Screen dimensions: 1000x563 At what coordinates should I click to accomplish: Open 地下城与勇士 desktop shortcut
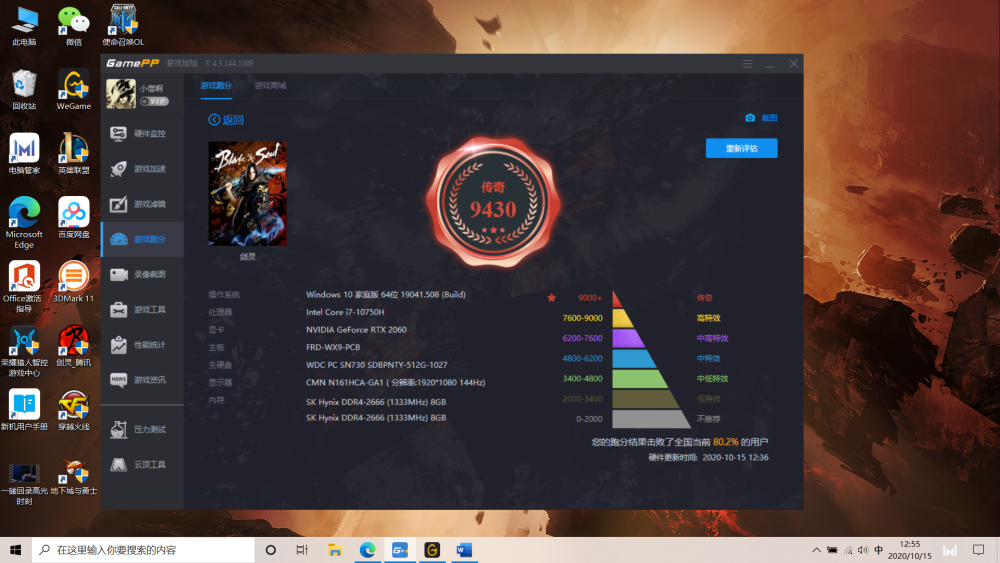tap(73, 478)
